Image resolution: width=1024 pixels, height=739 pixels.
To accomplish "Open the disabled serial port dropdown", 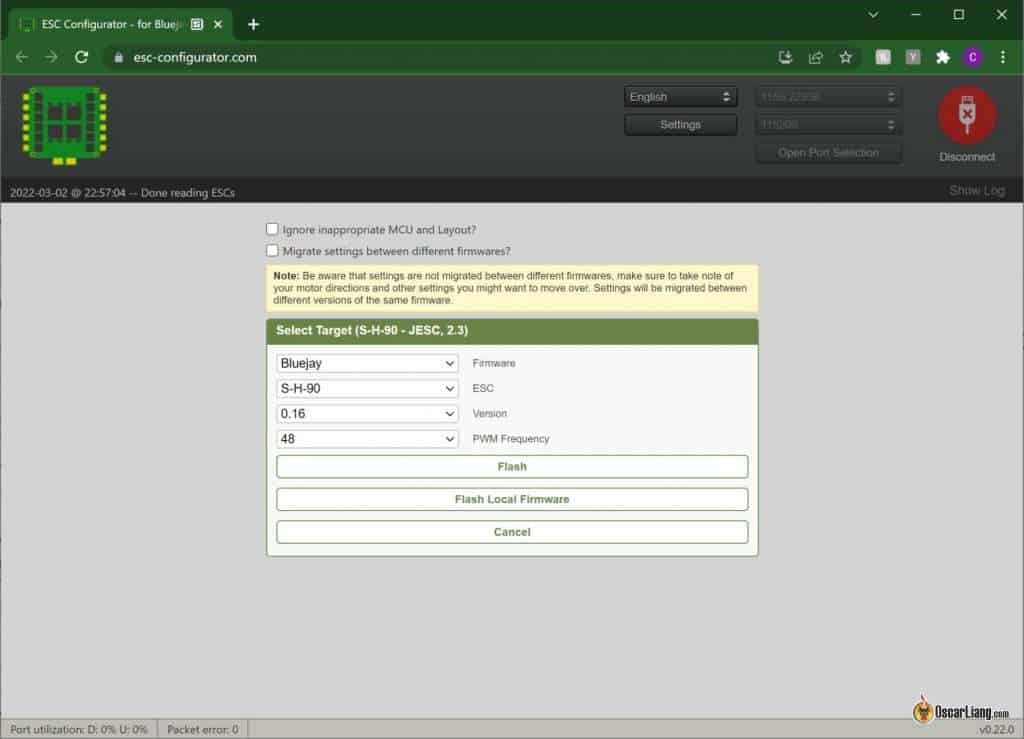I will (829, 97).
